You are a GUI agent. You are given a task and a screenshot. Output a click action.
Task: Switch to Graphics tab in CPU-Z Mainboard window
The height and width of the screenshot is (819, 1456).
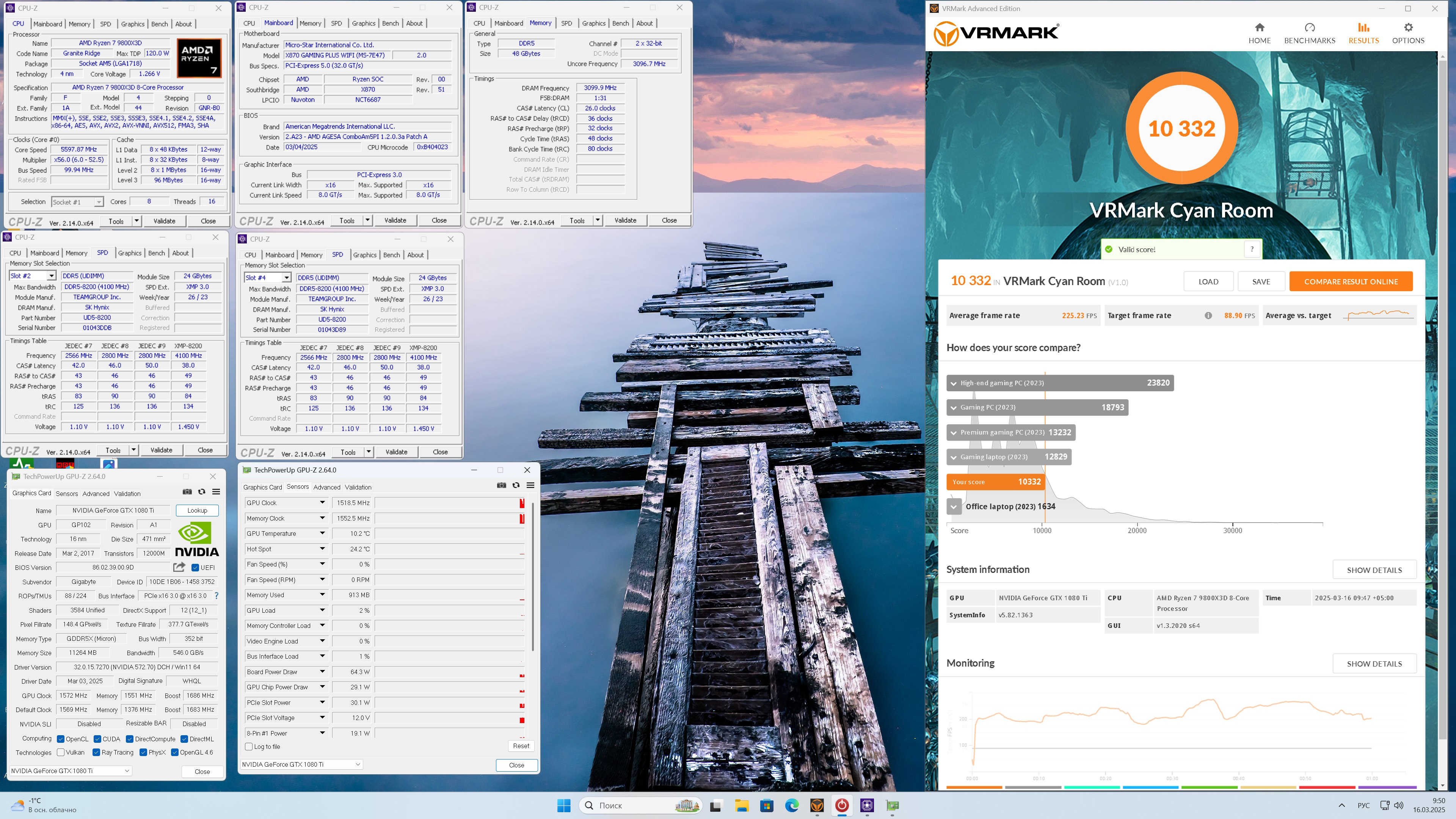click(x=364, y=23)
